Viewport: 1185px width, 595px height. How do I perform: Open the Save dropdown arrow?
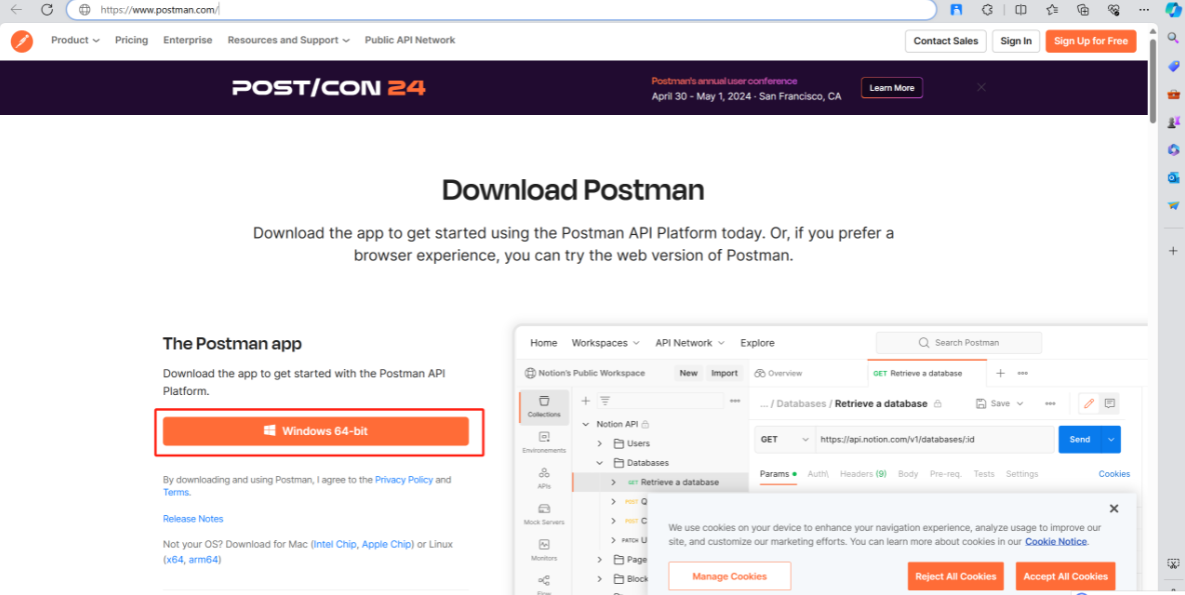tap(1020, 404)
